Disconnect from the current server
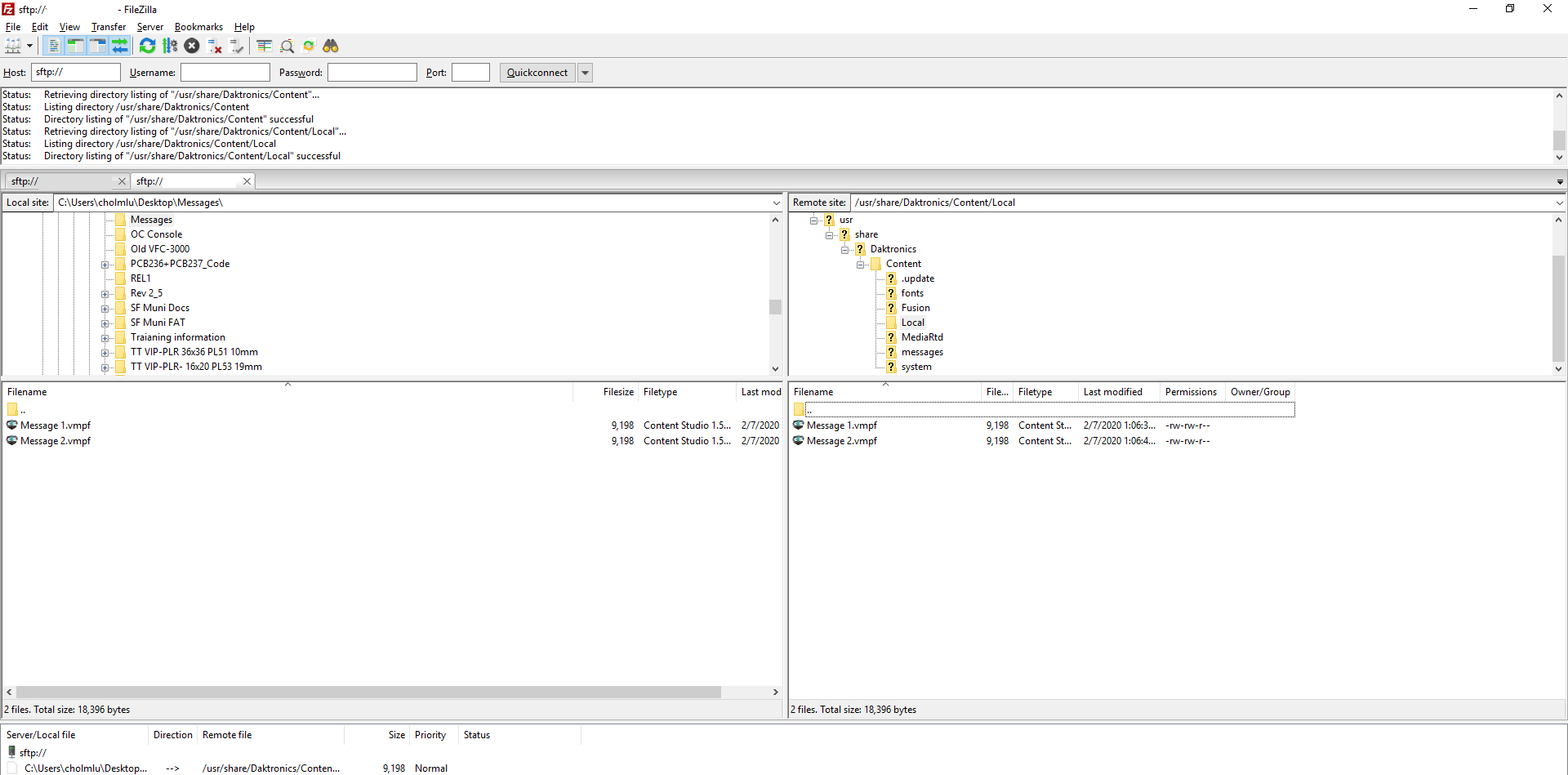The image size is (1568, 775). (x=215, y=47)
